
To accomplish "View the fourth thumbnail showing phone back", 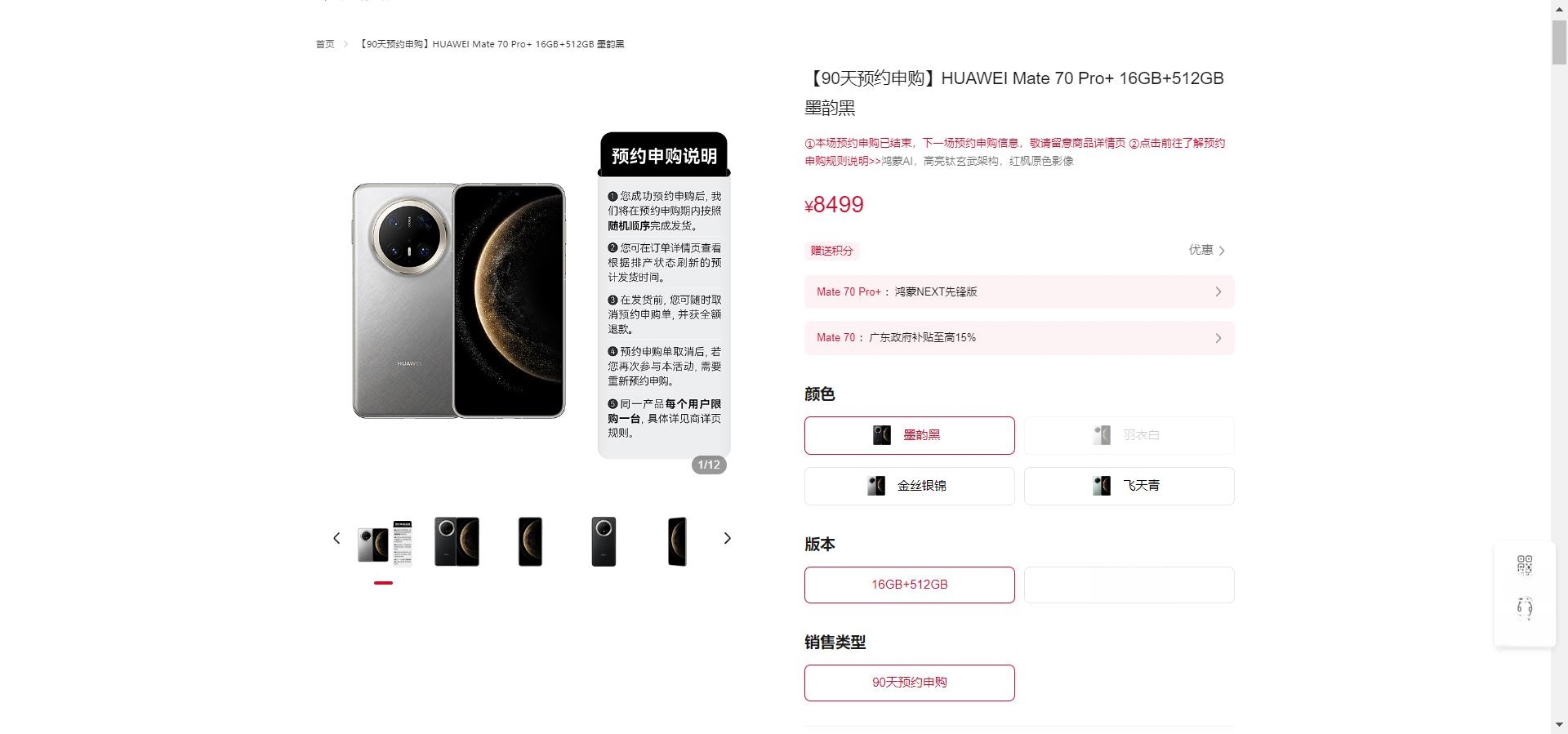I will click(x=604, y=541).
